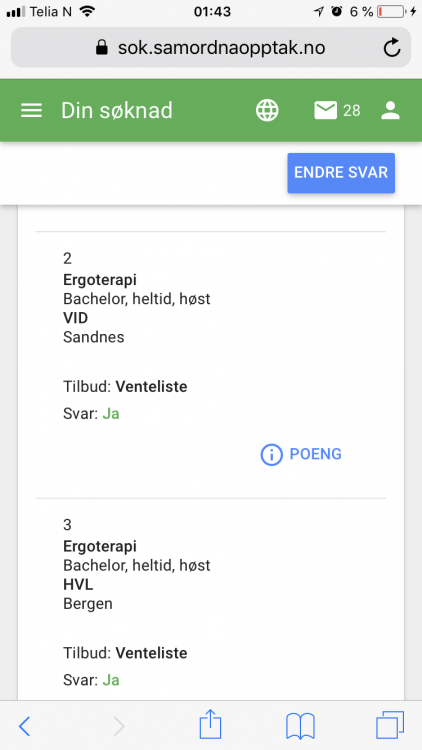Open the Safari tabs overview icon

pyautogui.click(x=390, y=725)
